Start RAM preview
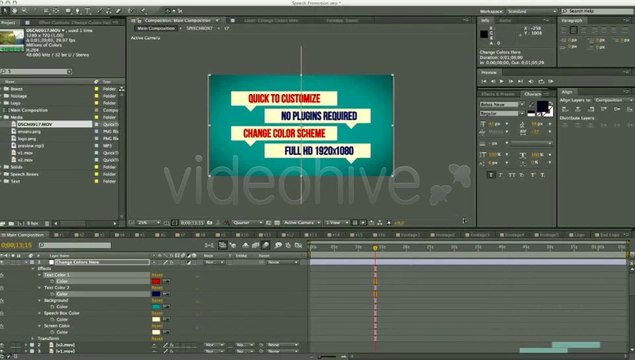This screenshot has height=360, width=635. click(551, 81)
